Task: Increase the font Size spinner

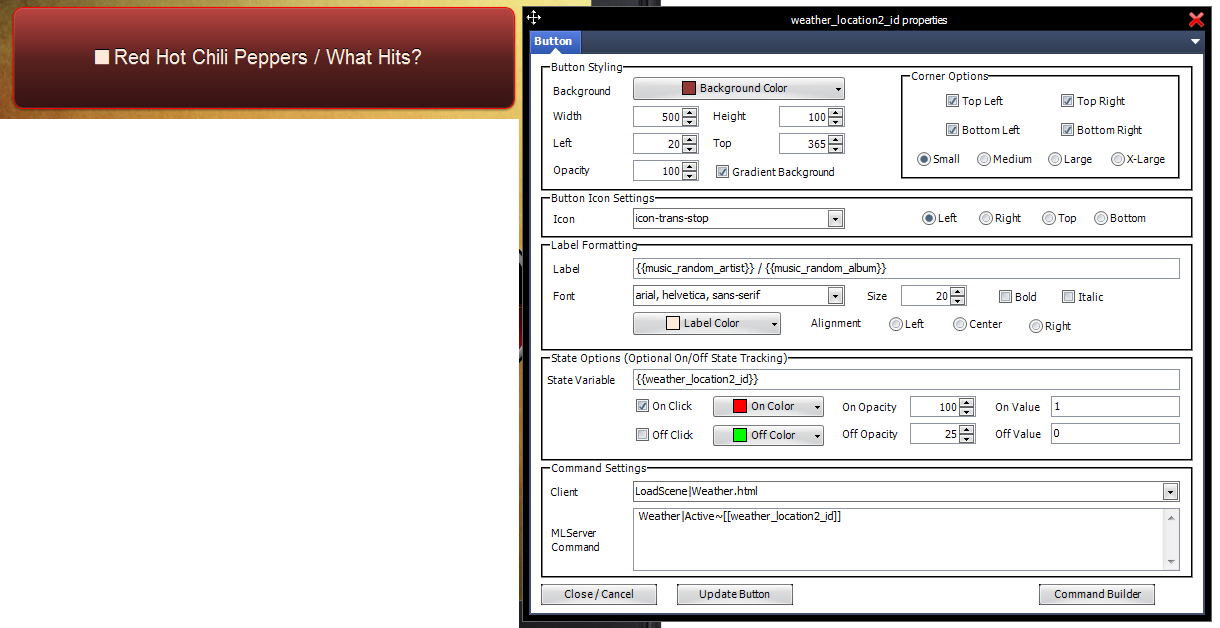Action: pos(958,291)
